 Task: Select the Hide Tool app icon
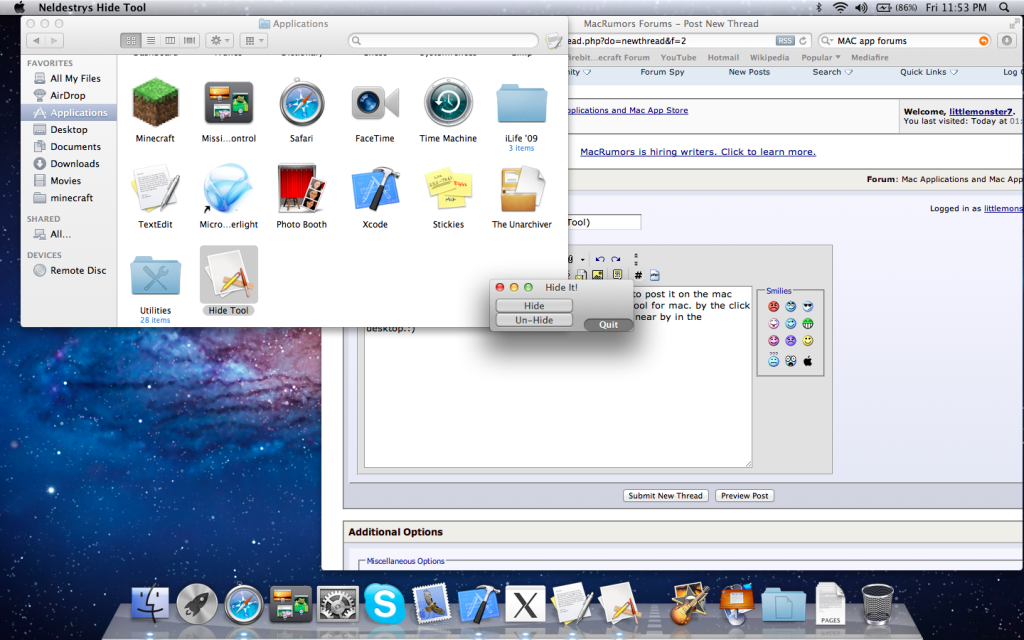click(x=229, y=275)
